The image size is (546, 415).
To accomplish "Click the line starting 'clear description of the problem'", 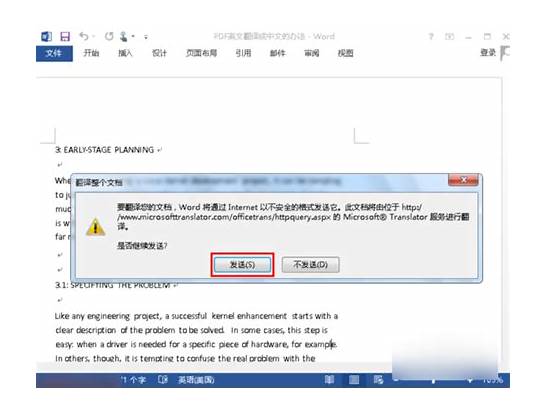I will point(192,330).
